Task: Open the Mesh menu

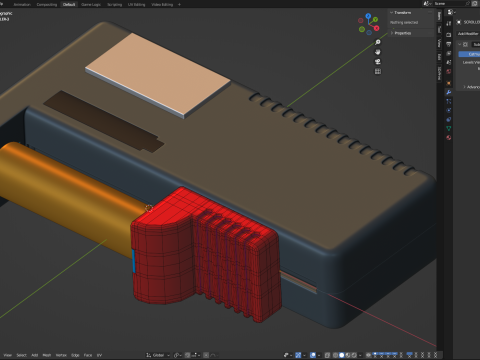Action: [x=47, y=355]
